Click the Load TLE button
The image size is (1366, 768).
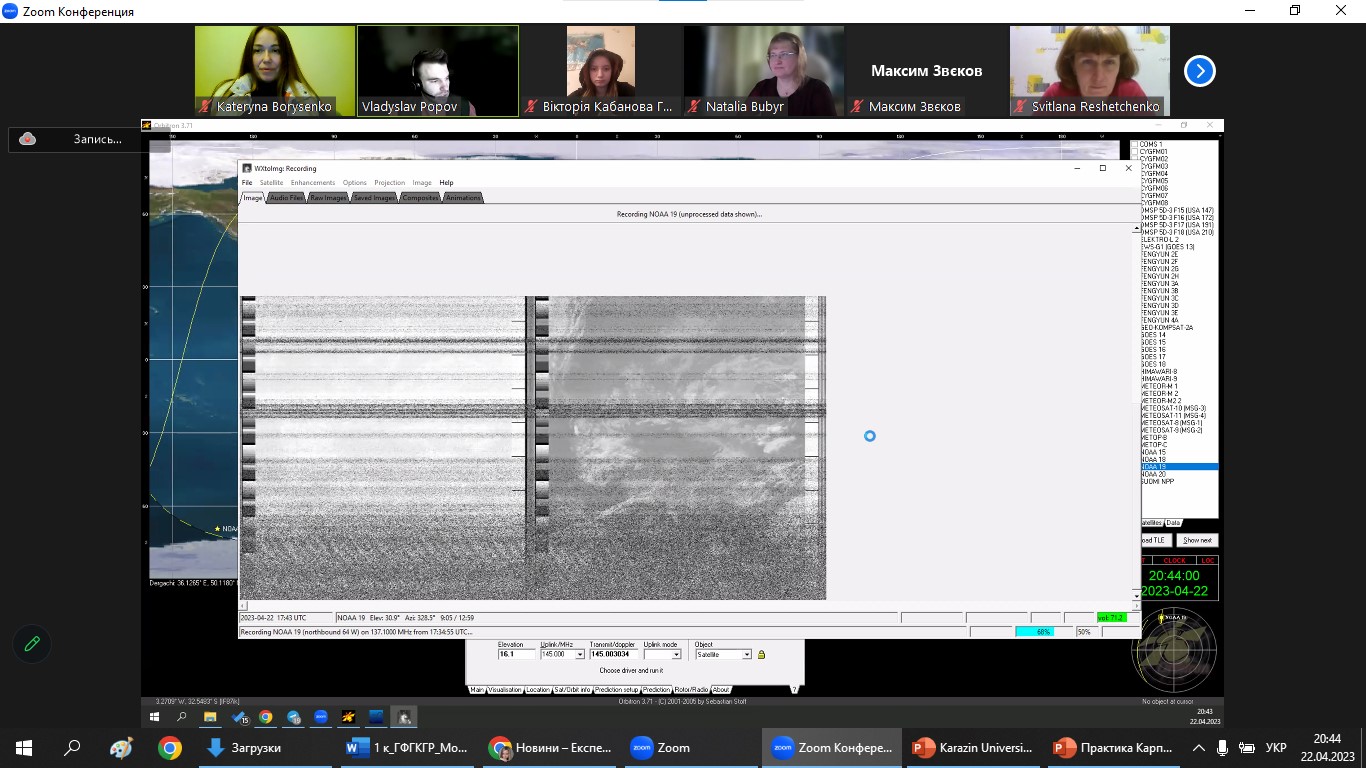point(1153,540)
